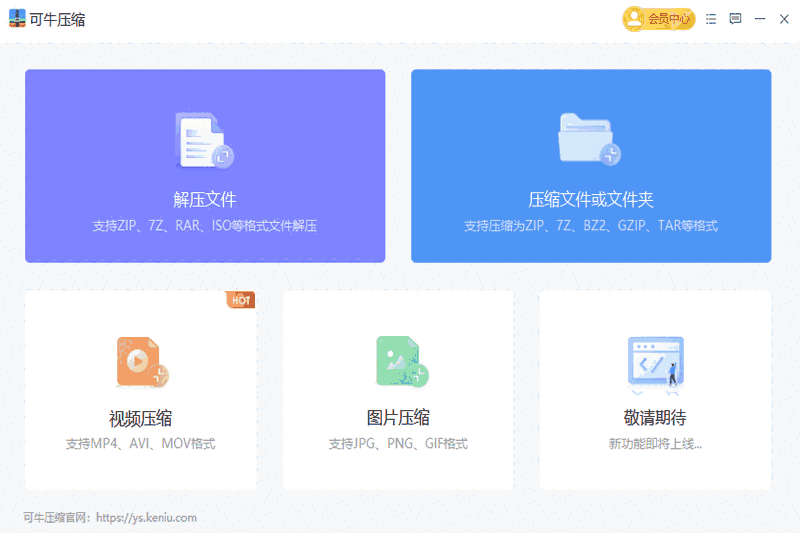Close the 可牛压缩 window
The width and height of the screenshot is (800, 533).
[784, 19]
